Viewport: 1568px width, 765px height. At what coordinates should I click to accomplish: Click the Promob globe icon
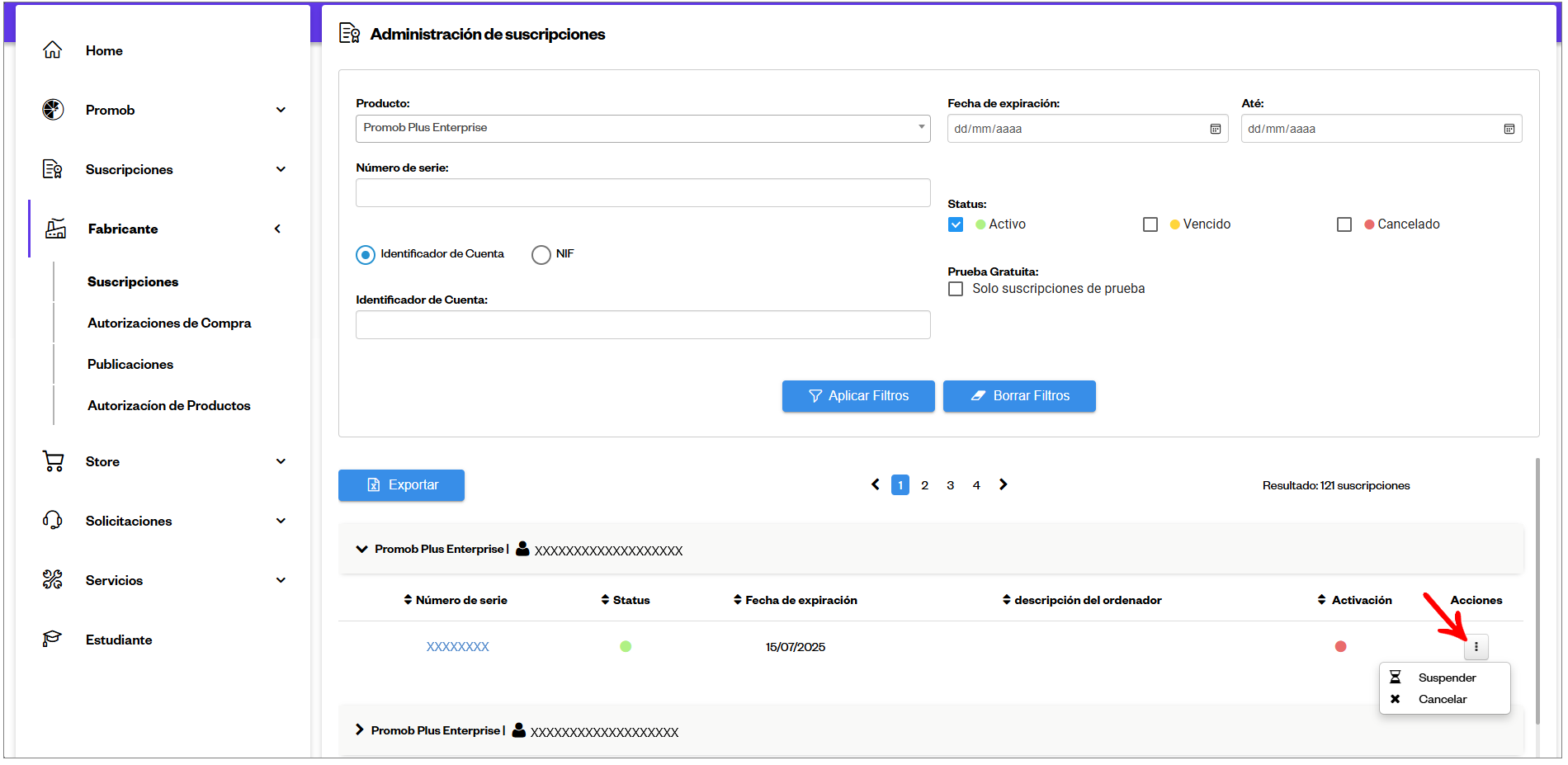pyautogui.click(x=53, y=110)
